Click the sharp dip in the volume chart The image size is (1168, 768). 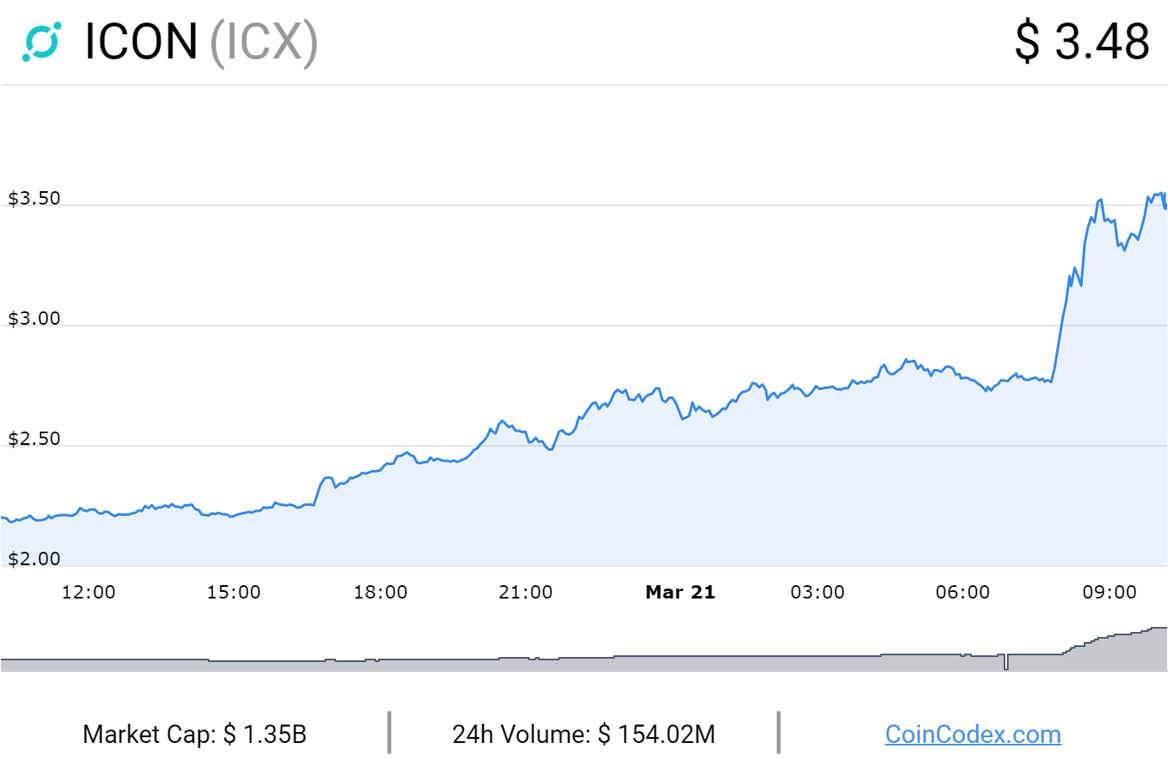[1005, 662]
